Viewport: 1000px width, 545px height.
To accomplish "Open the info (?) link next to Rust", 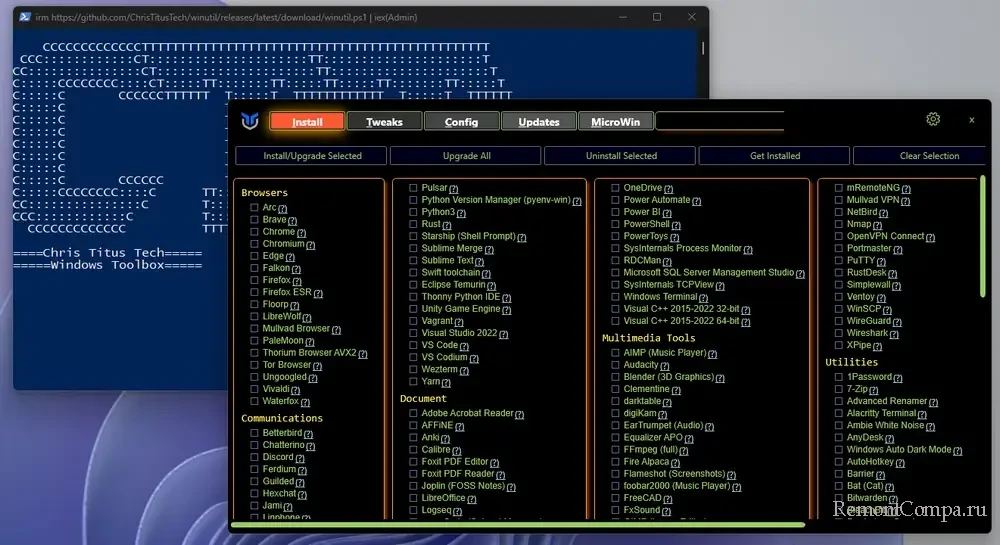I will (446, 225).
